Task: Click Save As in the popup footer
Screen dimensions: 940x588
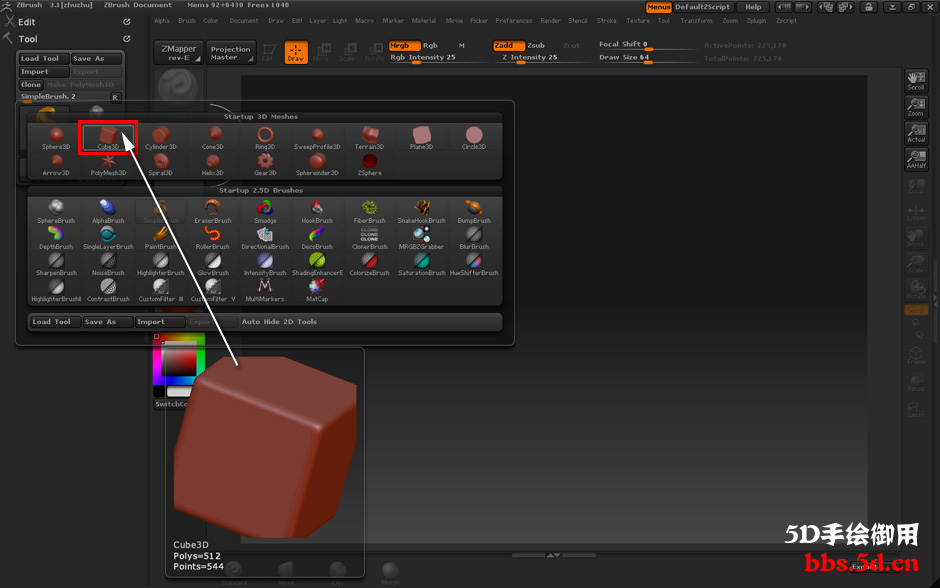Action: tap(108, 322)
